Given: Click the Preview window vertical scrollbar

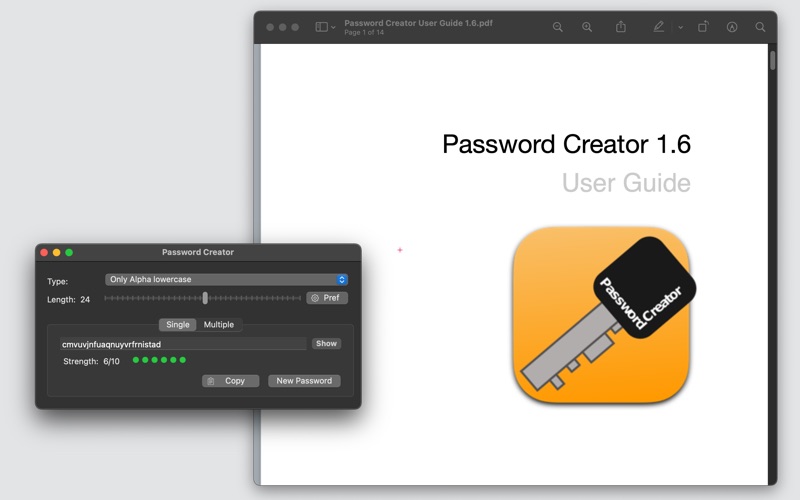Looking at the screenshot, I should coord(772,60).
